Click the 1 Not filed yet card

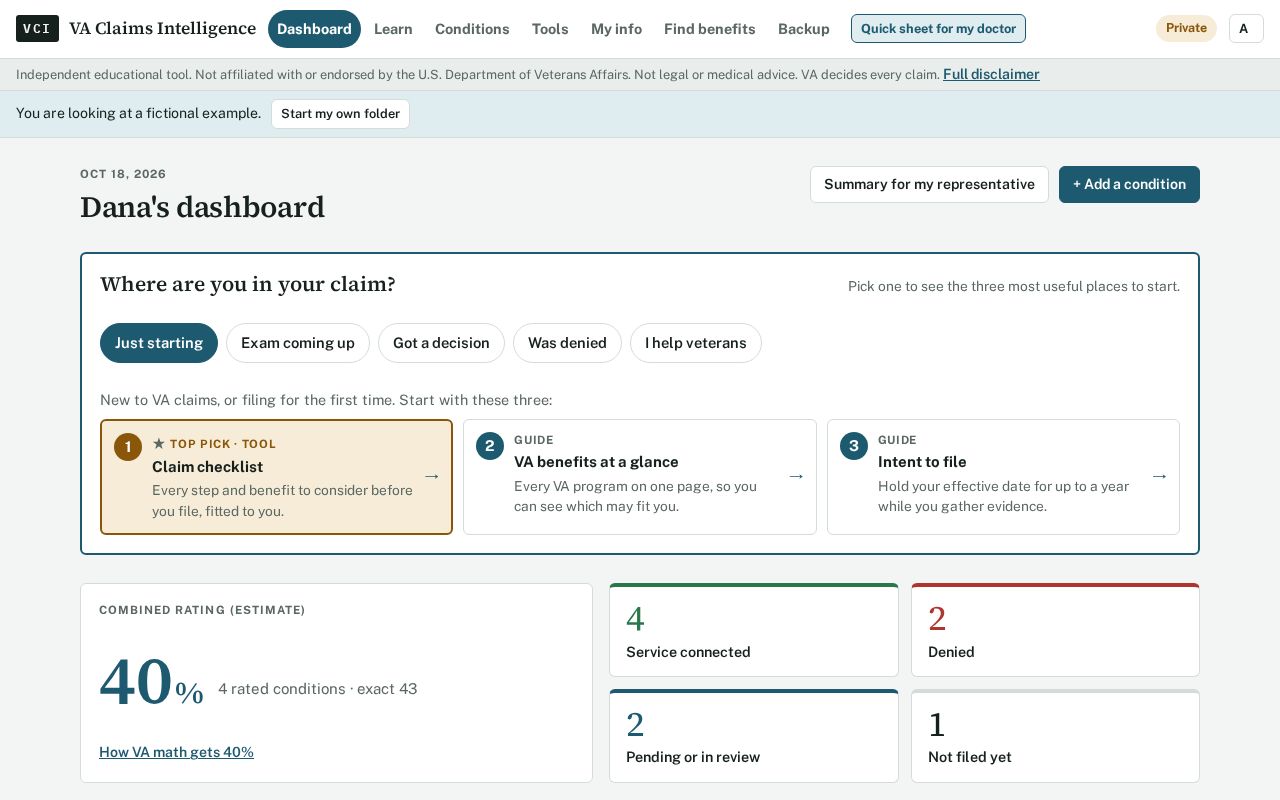pos(1055,736)
